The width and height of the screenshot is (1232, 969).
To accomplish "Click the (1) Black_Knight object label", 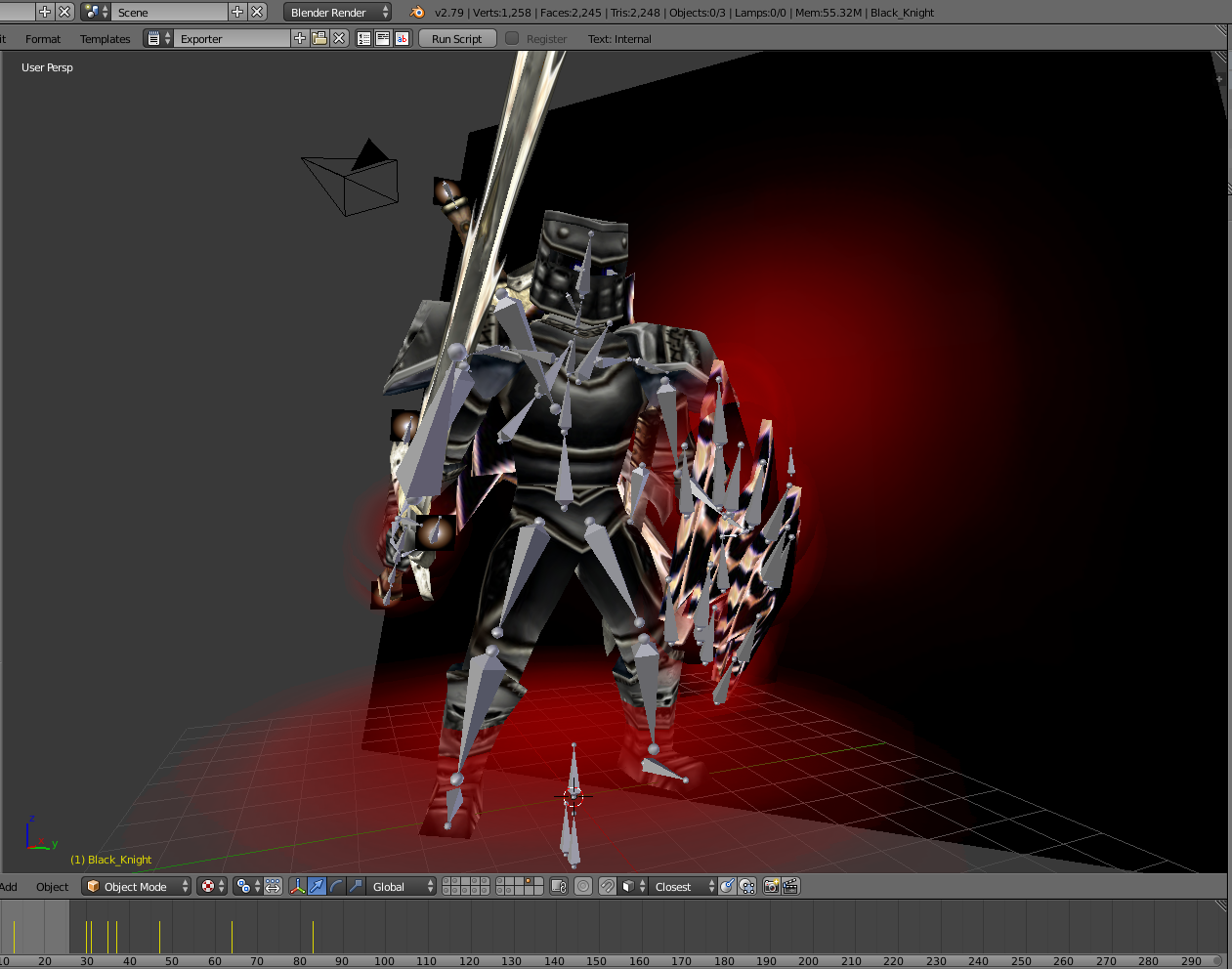I will (x=111, y=860).
